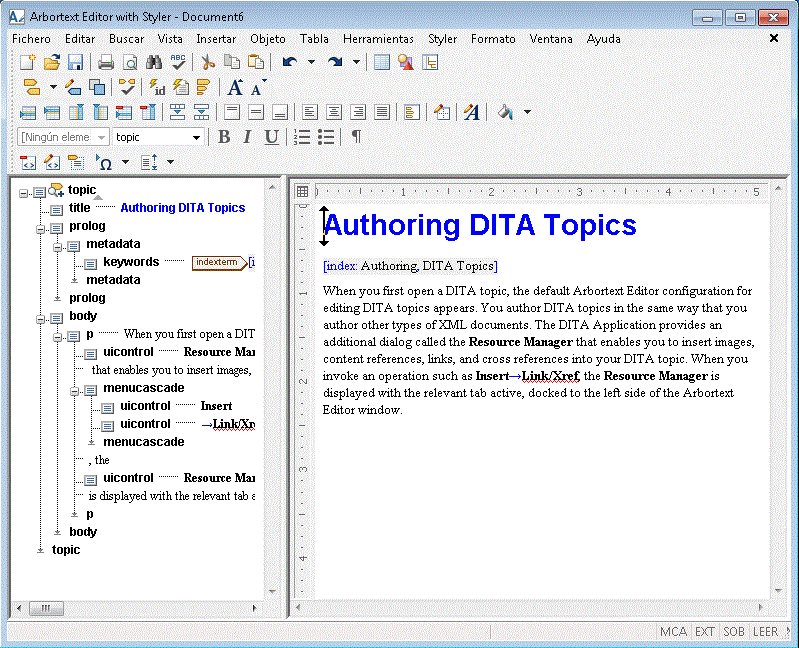Click the stylized A font icon
Viewport: 799px width, 648px height.
[x=471, y=112]
